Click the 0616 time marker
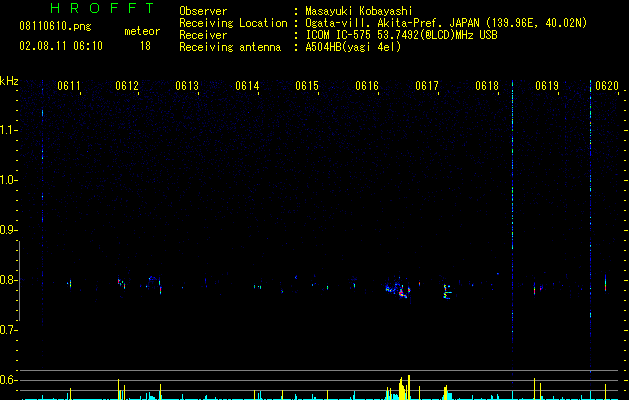Image resolution: width=629 pixels, height=400 pixels. click(x=367, y=86)
